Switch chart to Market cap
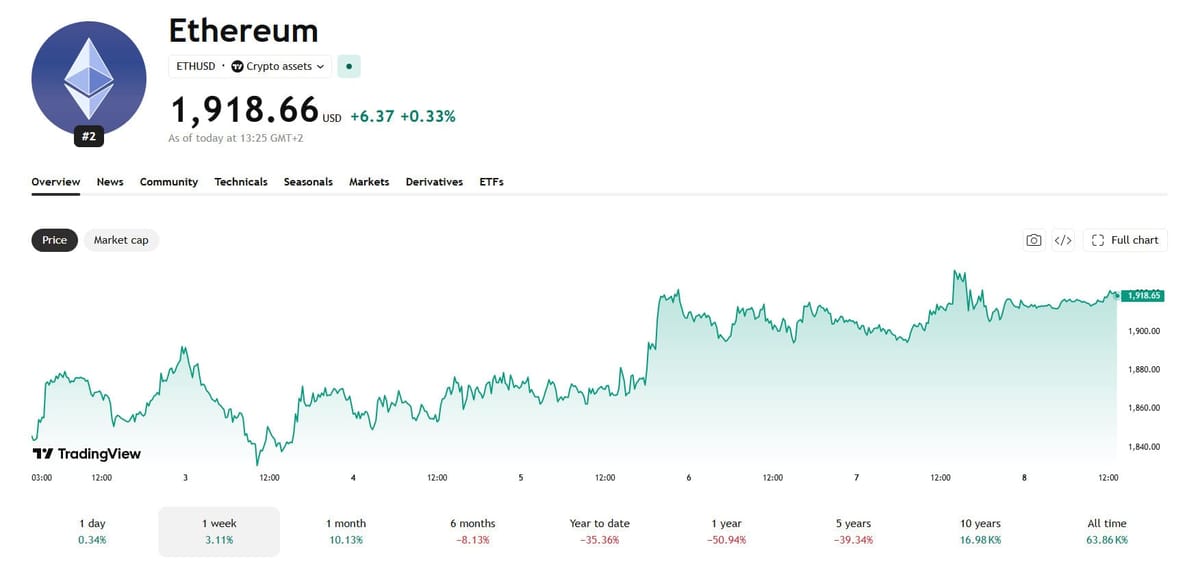Image resolution: width=1200 pixels, height=562 pixels. pyautogui.click(x=121, y=240)
